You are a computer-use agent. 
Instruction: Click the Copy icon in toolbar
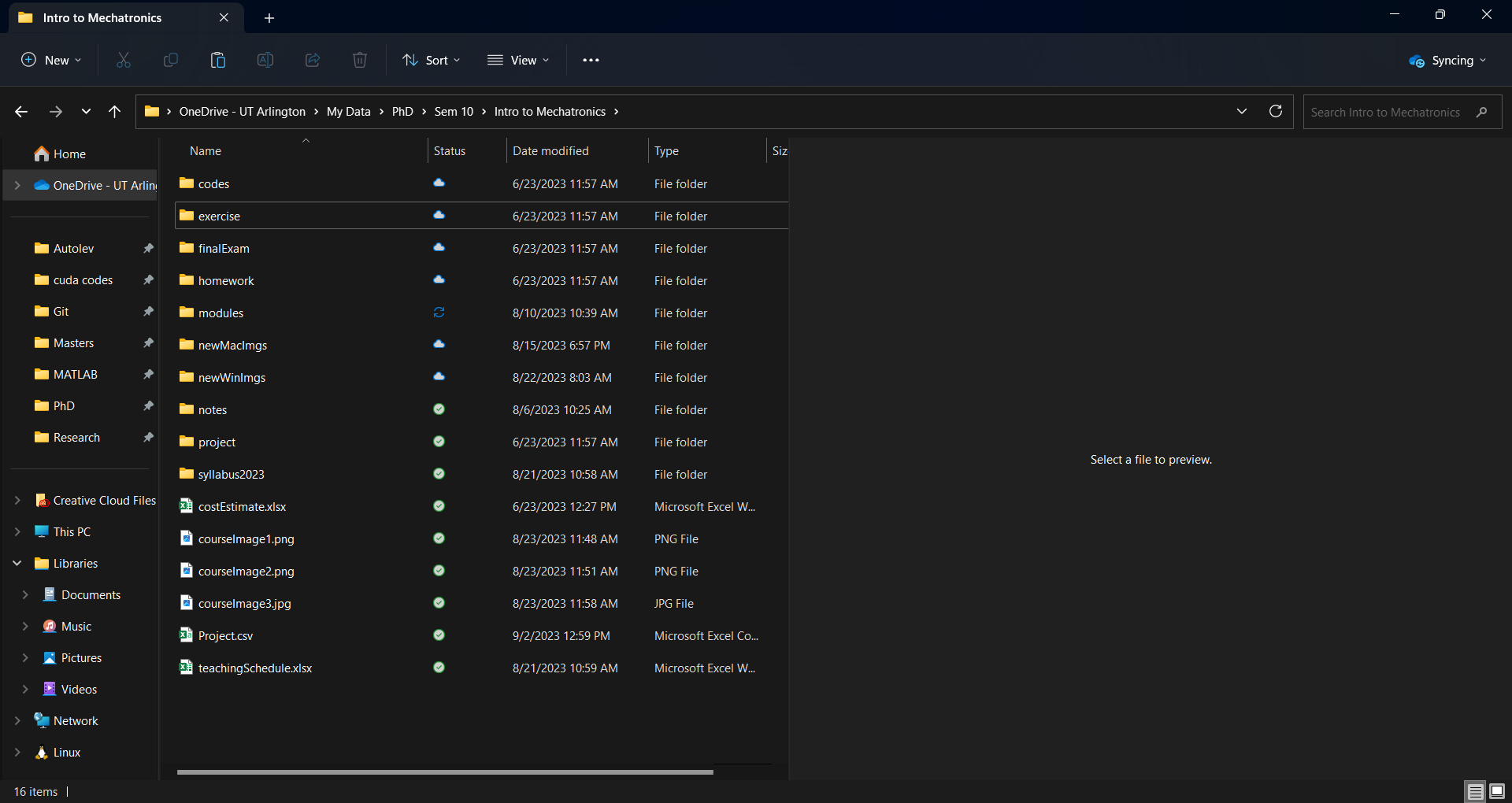click(x=171, y=61)
